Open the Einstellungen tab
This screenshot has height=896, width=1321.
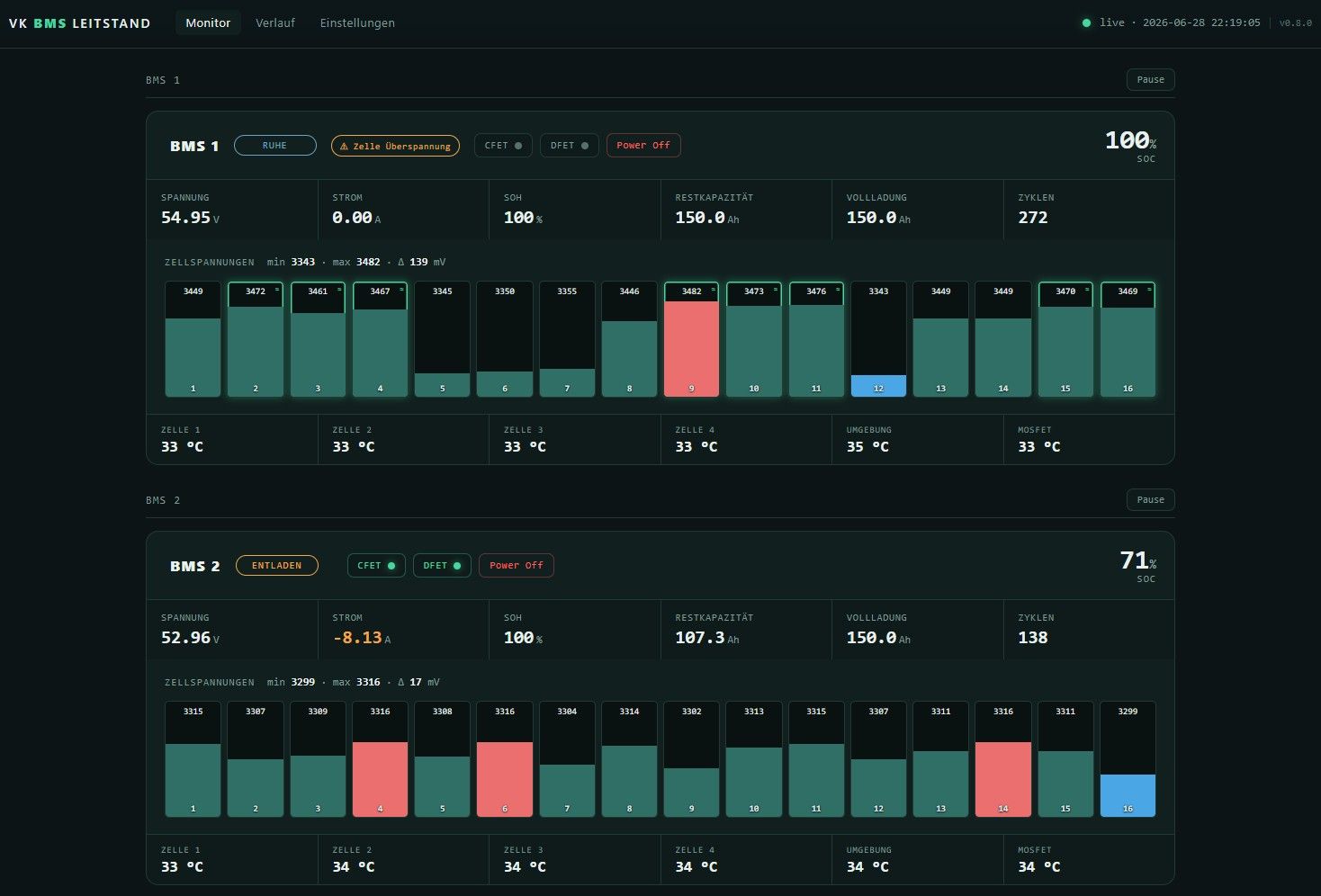(x=357, y=22)
